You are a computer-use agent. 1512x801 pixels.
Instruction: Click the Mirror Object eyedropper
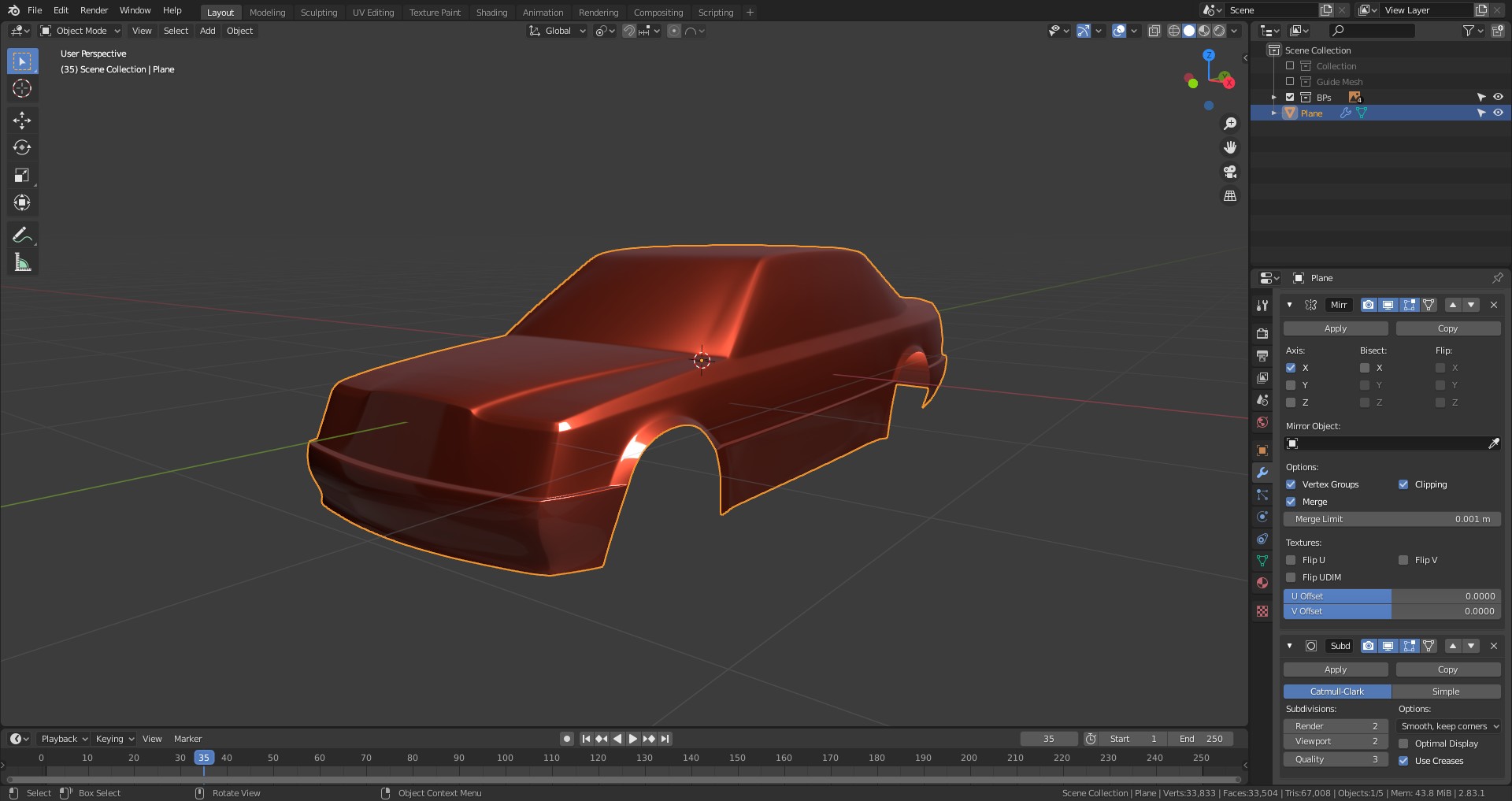(1493, 443)
